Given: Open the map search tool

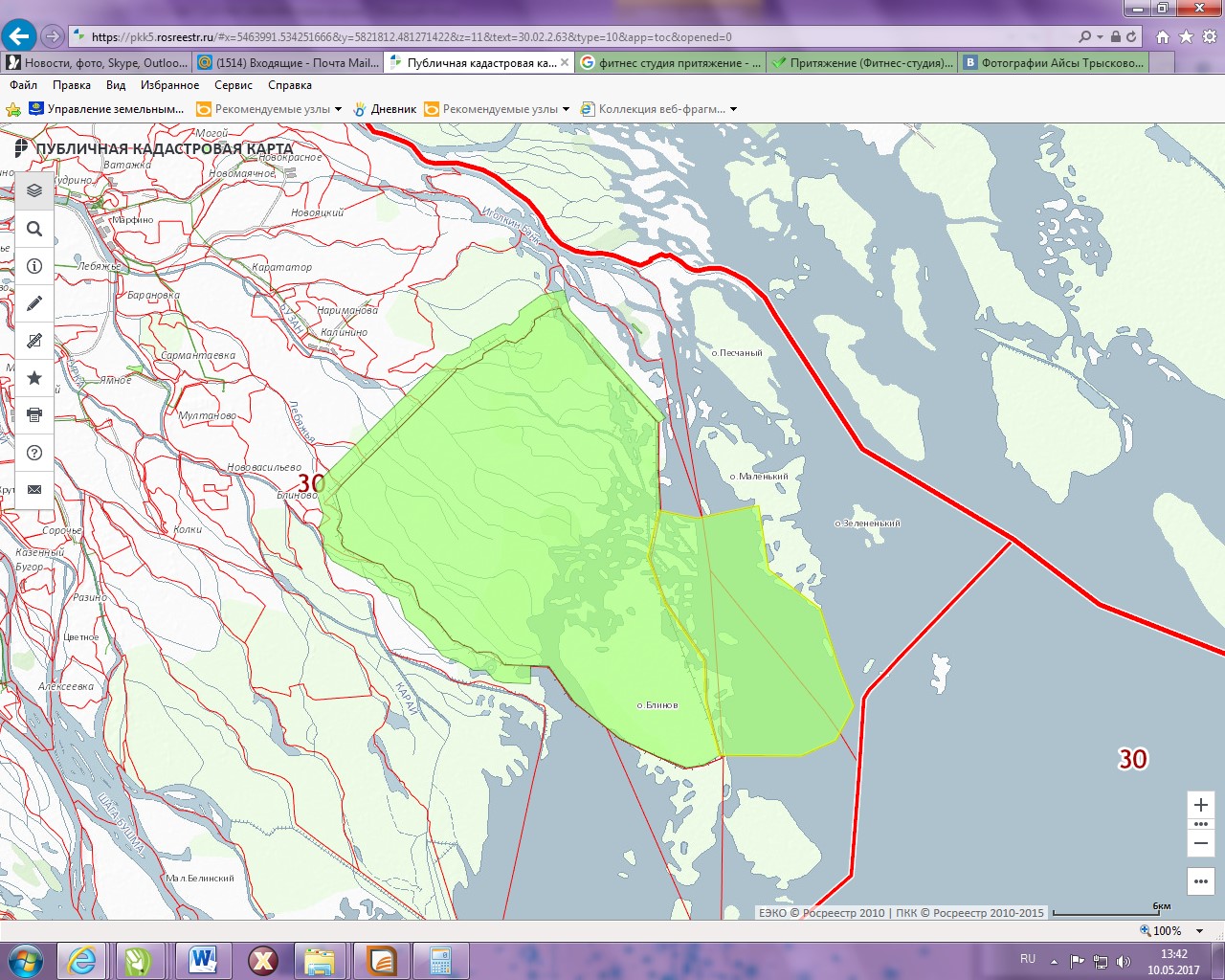Looking at the screenshot, I should [34, 229].
